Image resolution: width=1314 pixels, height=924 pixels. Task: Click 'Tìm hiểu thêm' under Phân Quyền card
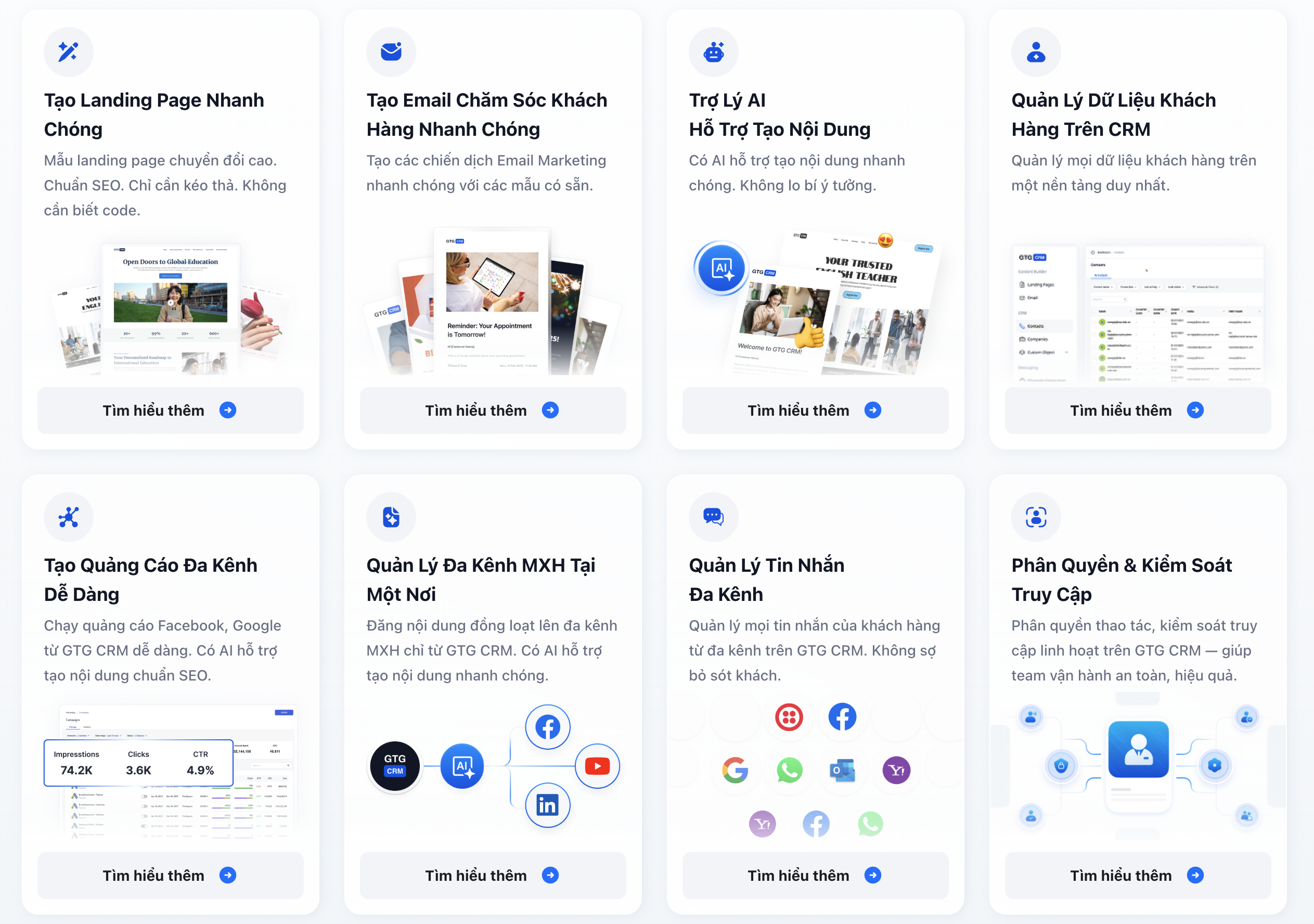pos(1137,875)
